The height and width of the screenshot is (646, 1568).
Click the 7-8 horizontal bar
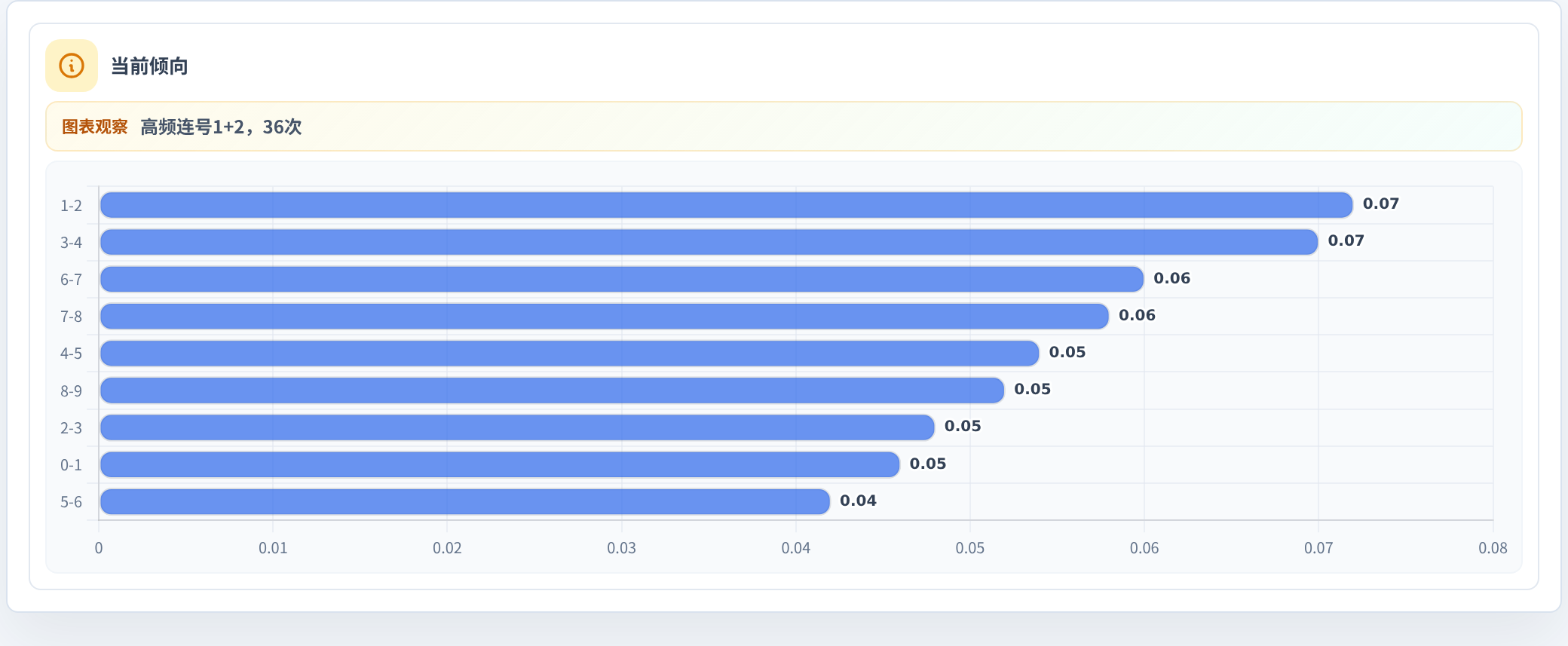point(604,316)
